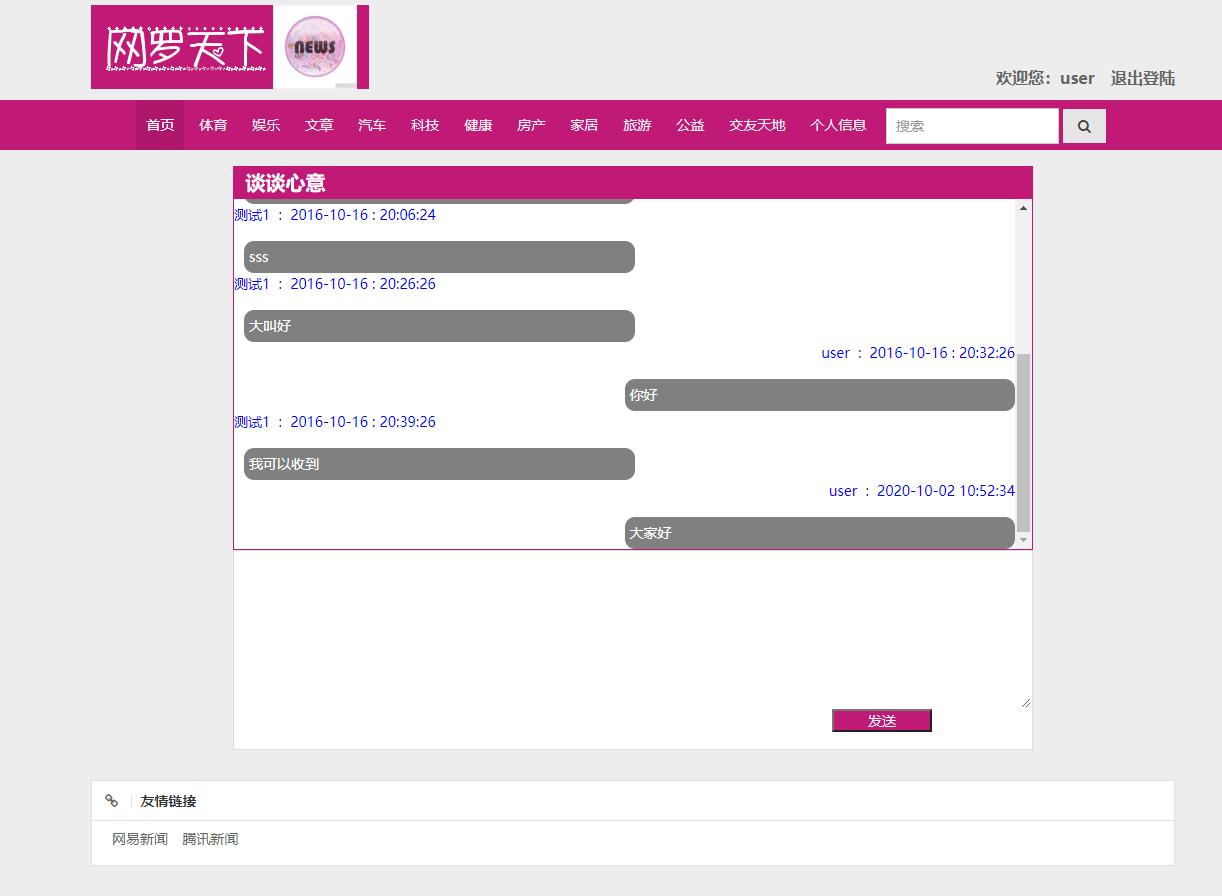Go to the 交友天地 page
The width and height of the screenshot is (1222, 896).
point(757,125)
